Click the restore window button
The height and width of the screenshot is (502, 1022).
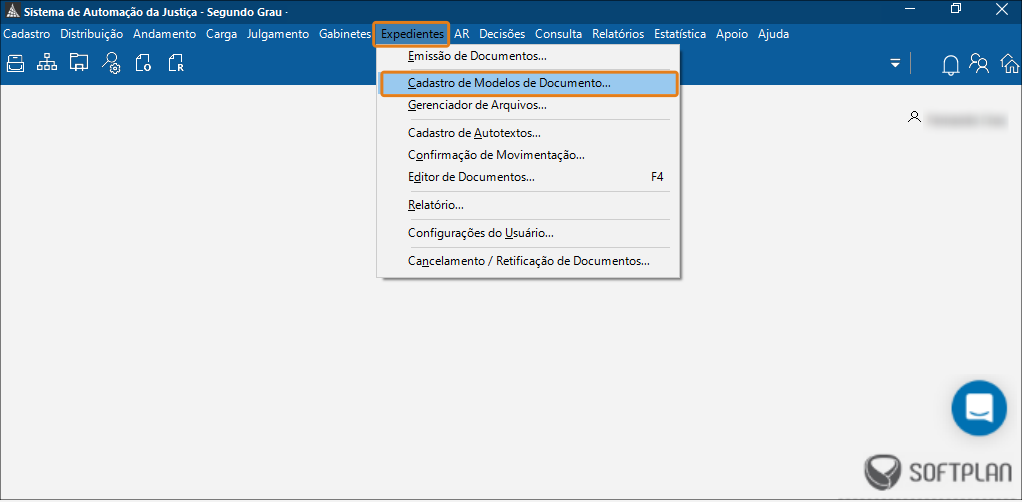point(956,8)
